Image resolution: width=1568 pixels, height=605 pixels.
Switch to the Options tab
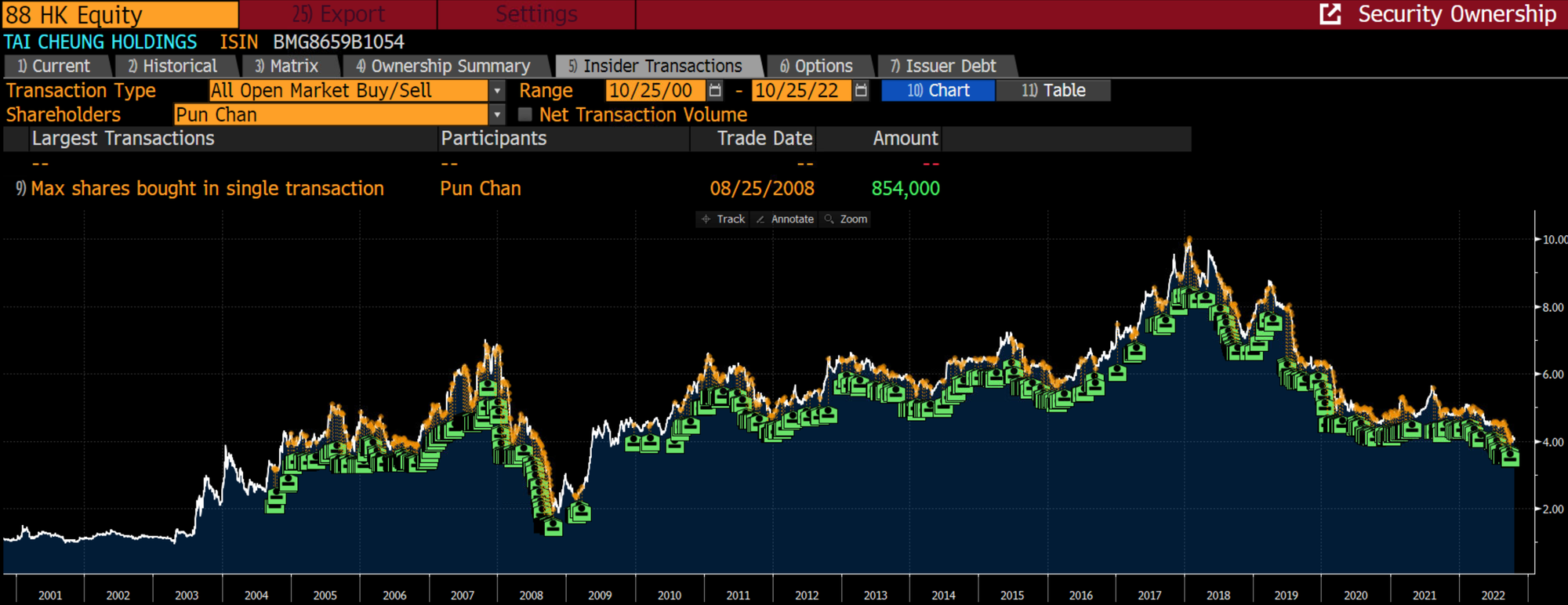[x=816, y=67]
